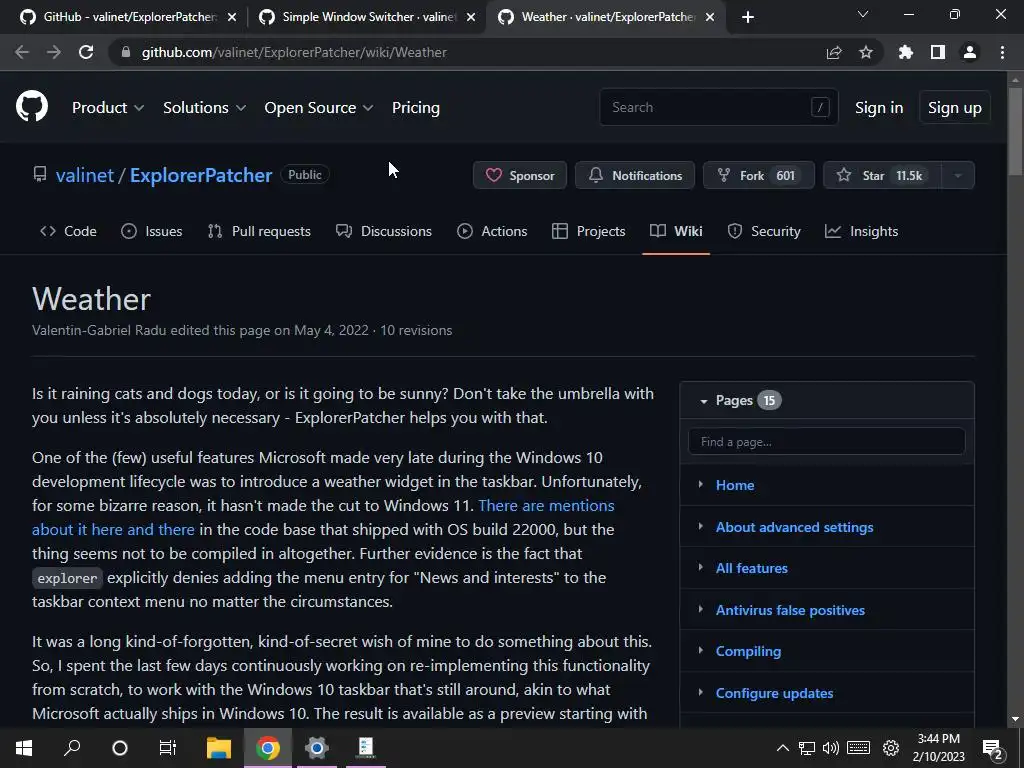
Task: Open the Projects tab
Action: click(x=588, y=231)
